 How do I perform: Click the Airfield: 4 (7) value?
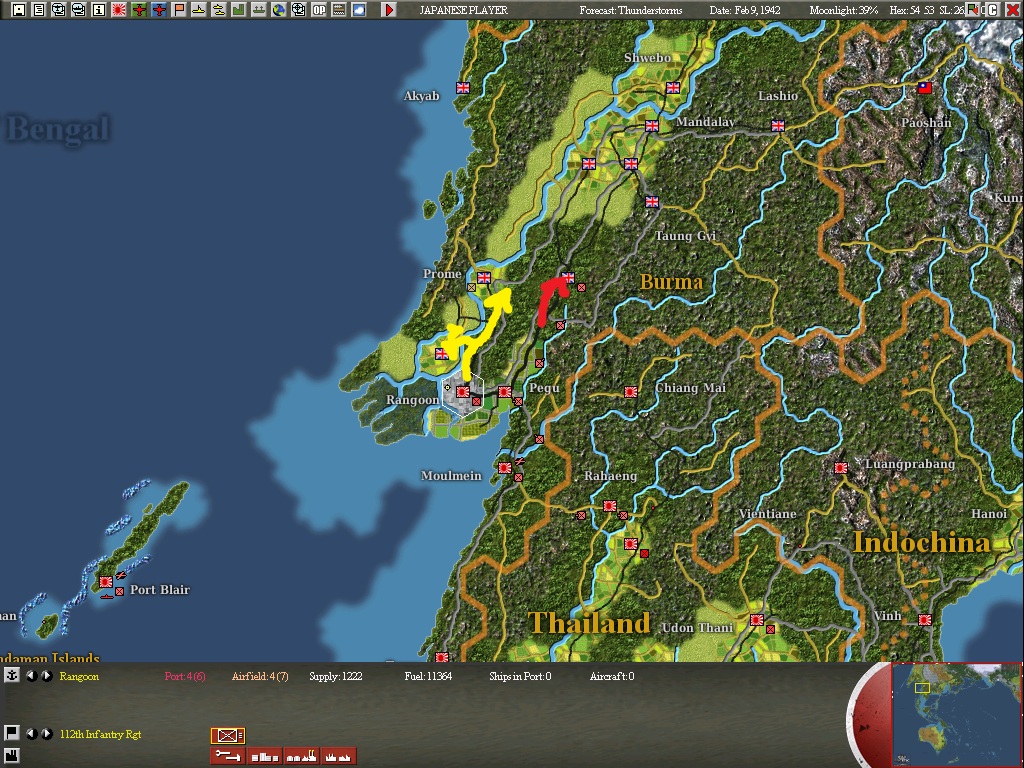[x=260, y=676]
